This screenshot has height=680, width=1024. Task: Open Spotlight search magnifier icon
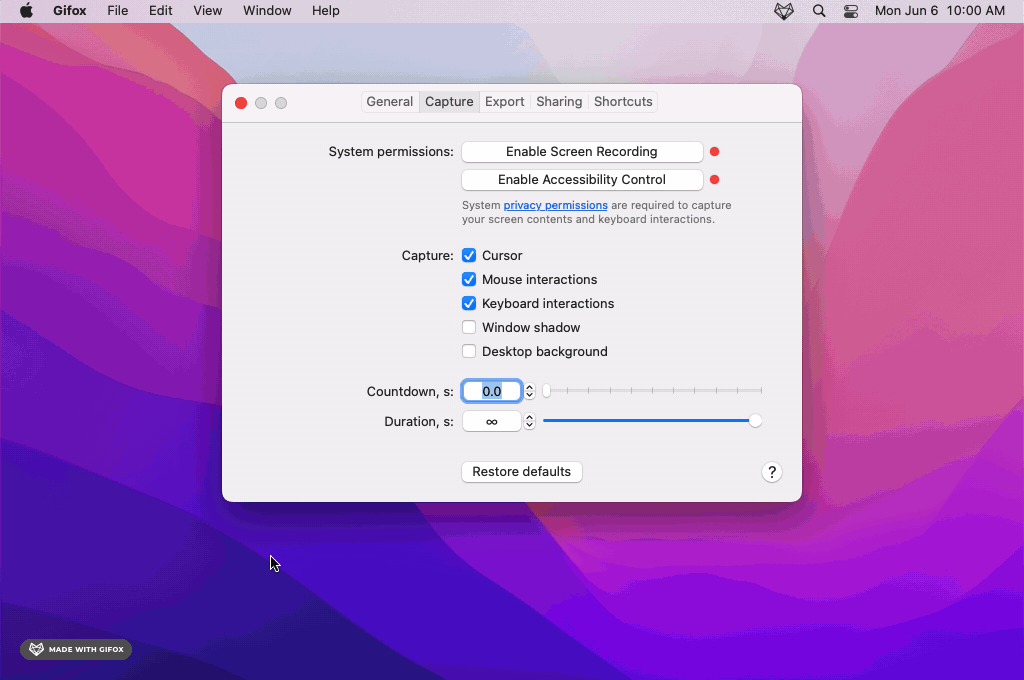pyautogui.click(x=819, y=11)
